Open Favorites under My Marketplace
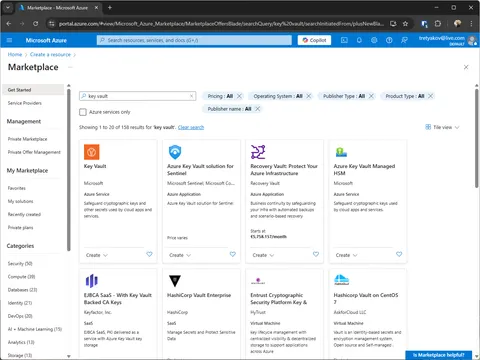This screenshot has width=480, height=360. [17, 188]
